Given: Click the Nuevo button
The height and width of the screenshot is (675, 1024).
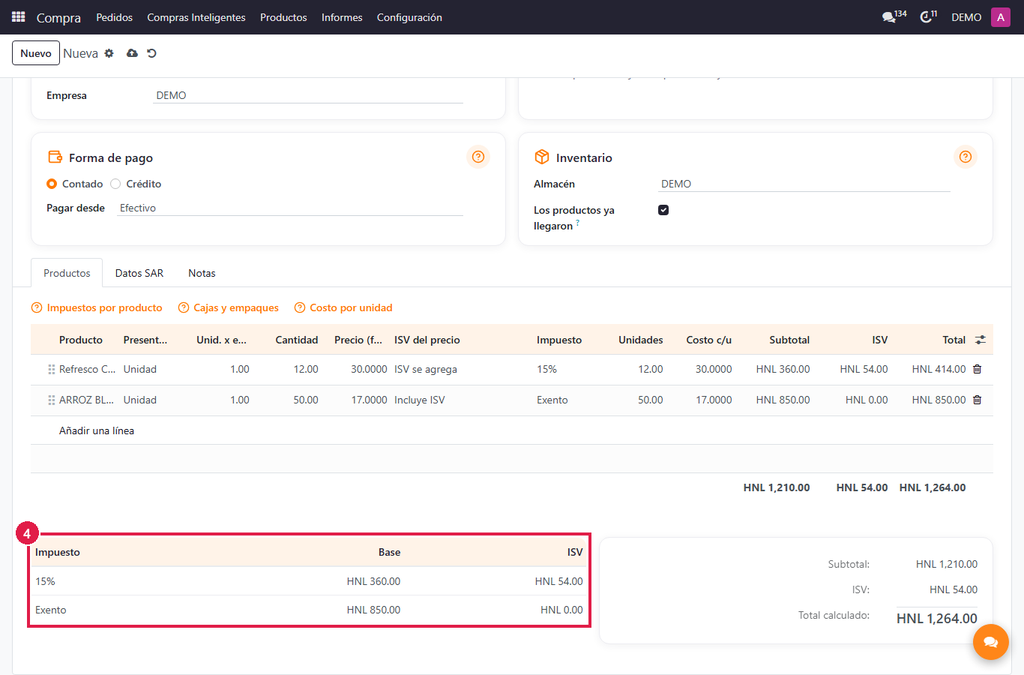Looking at the screenshot, I should pos(36,54).
